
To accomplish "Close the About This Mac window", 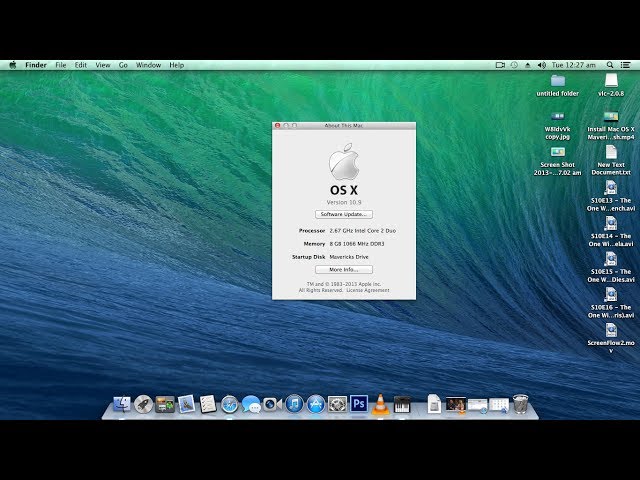I will 278,126.
